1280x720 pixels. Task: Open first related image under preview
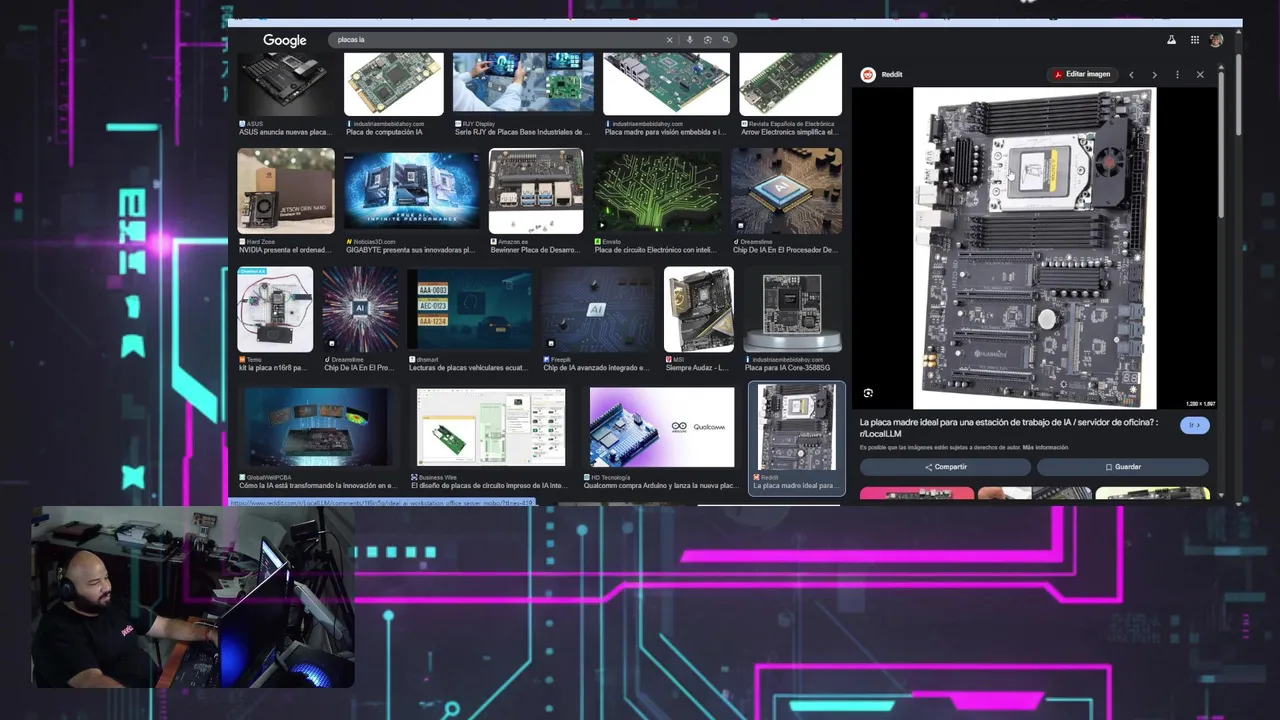pos(917,493)
